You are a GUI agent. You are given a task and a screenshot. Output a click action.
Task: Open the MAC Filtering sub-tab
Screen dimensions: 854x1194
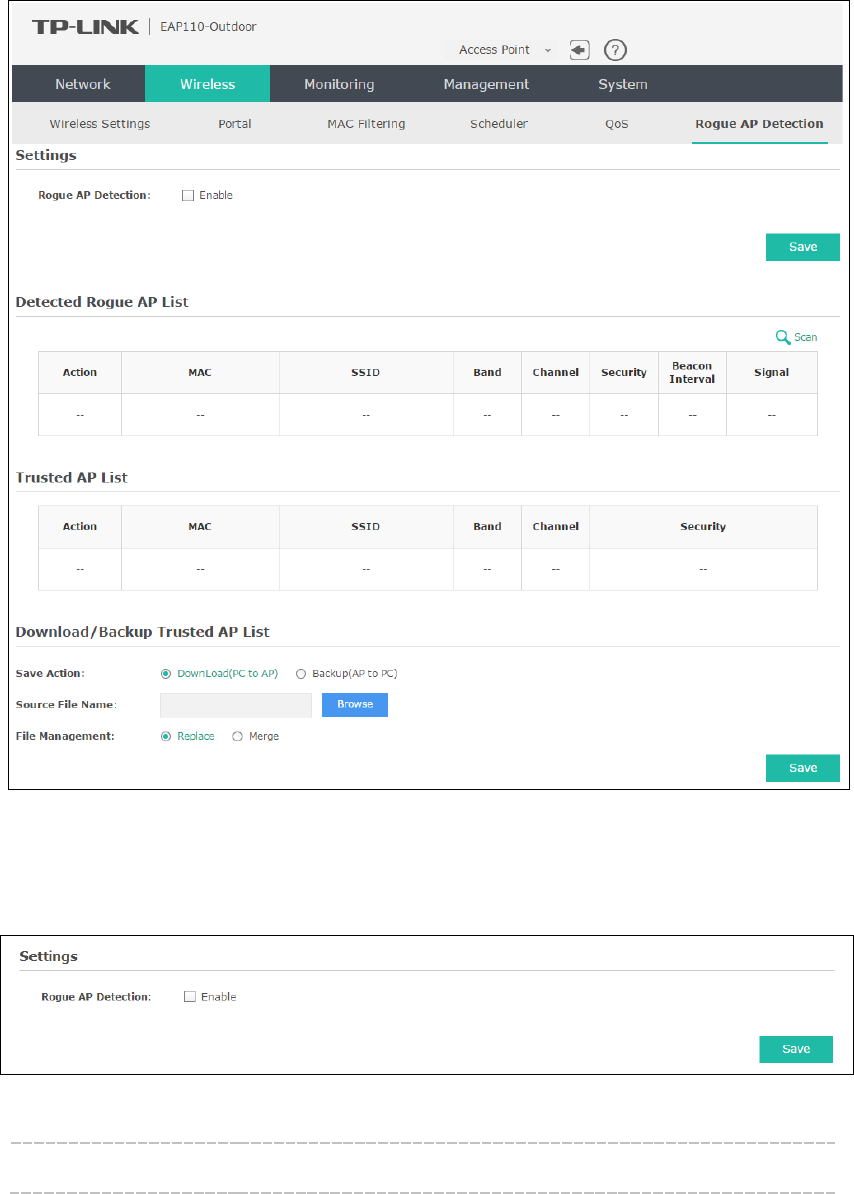tap(366, 124)
